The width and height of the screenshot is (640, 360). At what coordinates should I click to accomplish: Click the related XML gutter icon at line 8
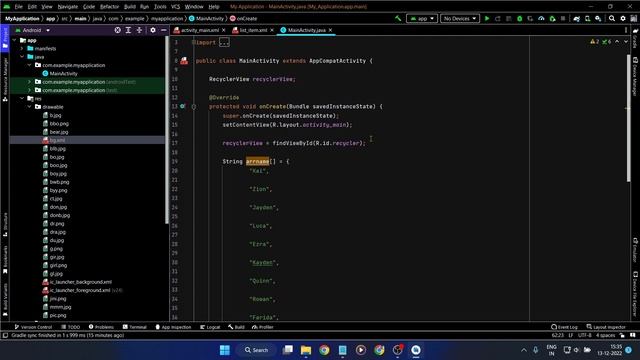pyautogui.click(x=184, y=61)
